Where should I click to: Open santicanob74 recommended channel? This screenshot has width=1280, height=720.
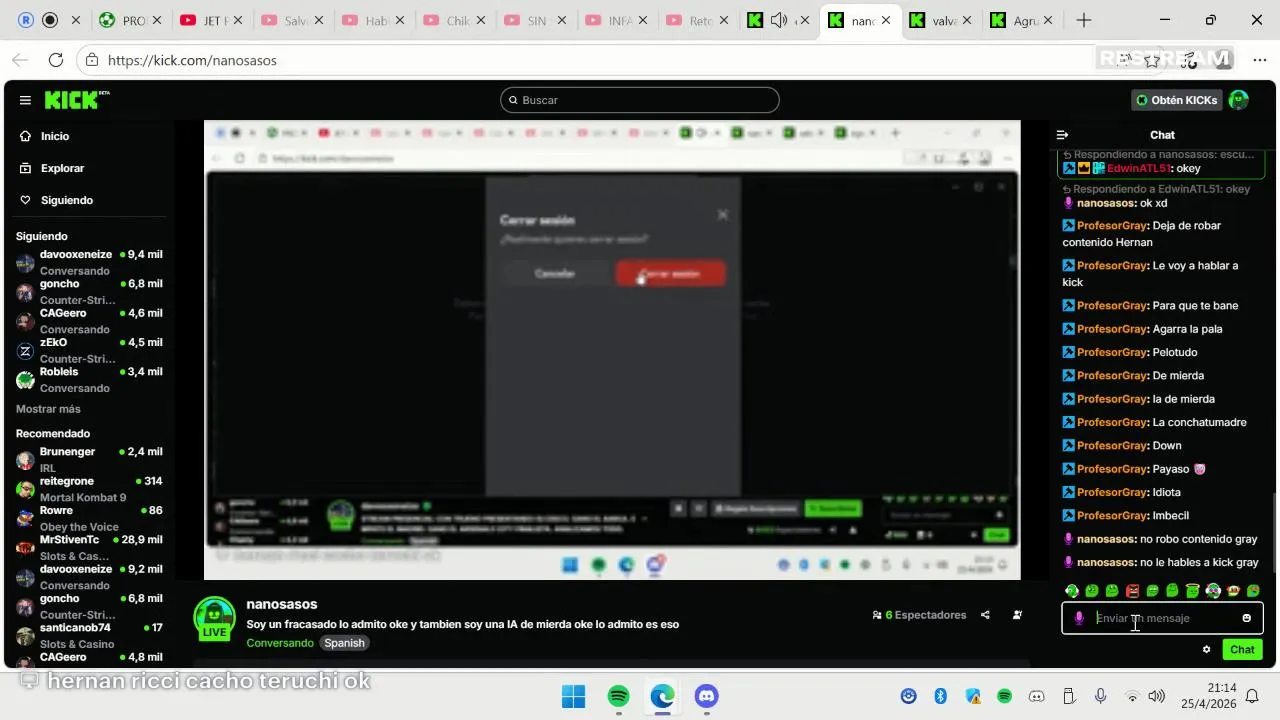coord(88,634)
